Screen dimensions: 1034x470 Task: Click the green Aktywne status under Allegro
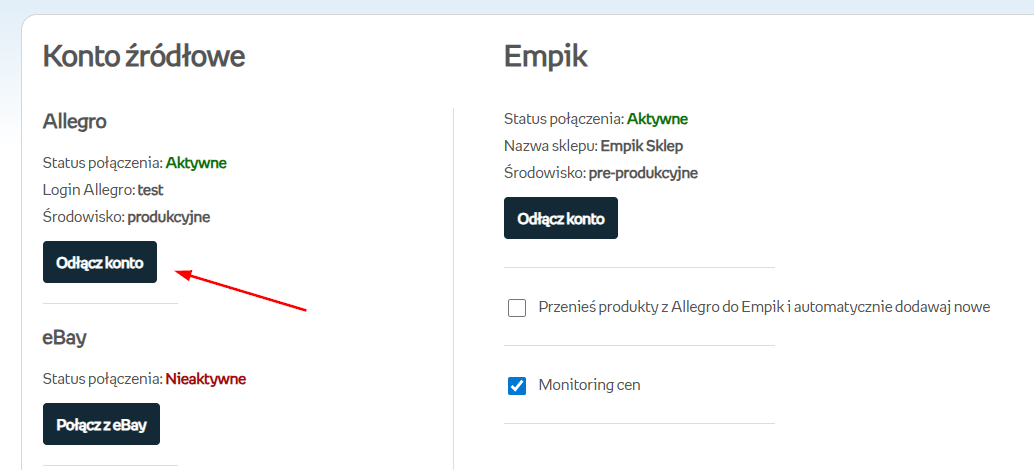click(x=196, y=162)
